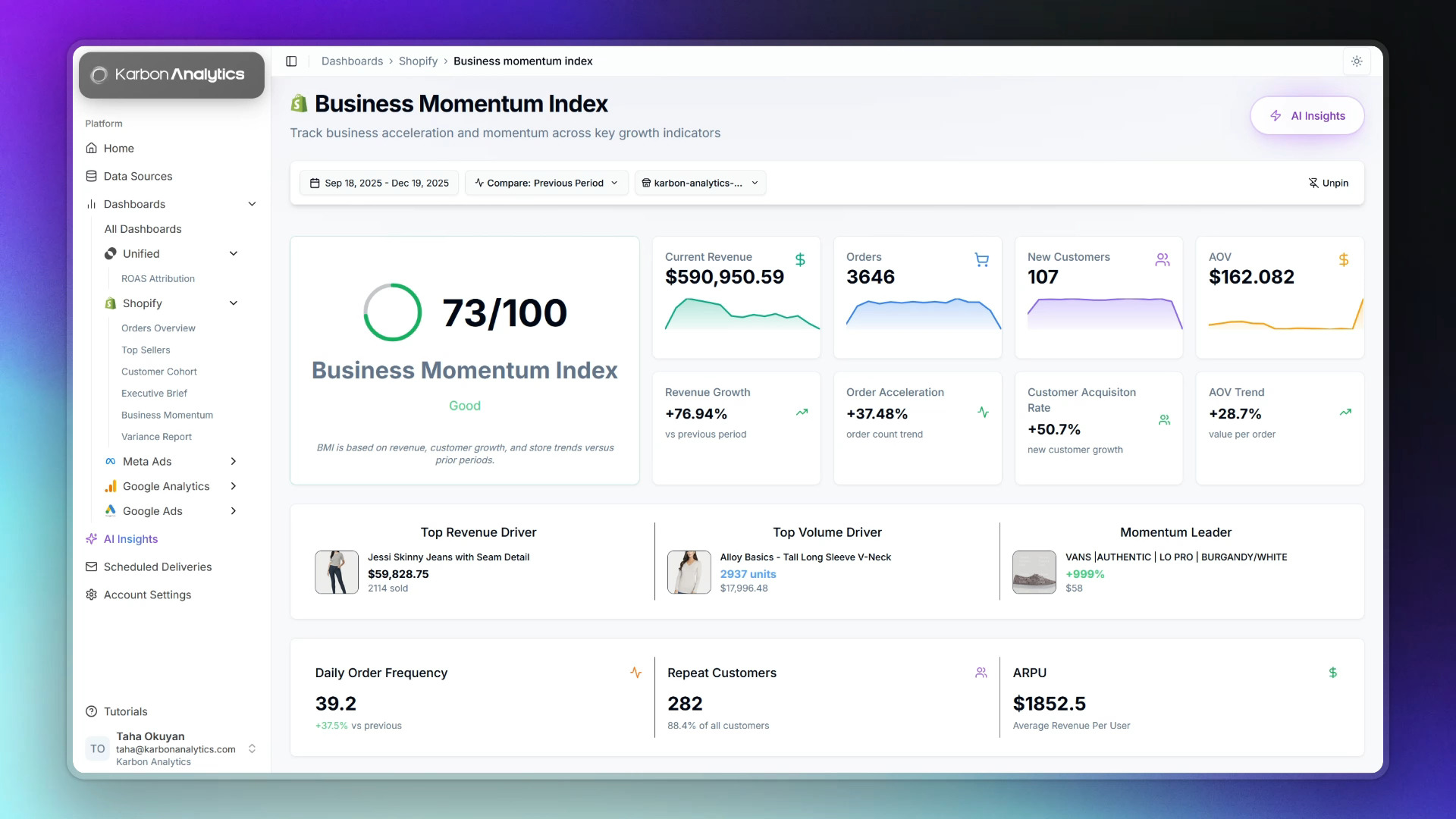The height and width of the screenshot is (819, 1456).
Task: Toggle the Karbon Analytics logo button
Action: [171, 74]
